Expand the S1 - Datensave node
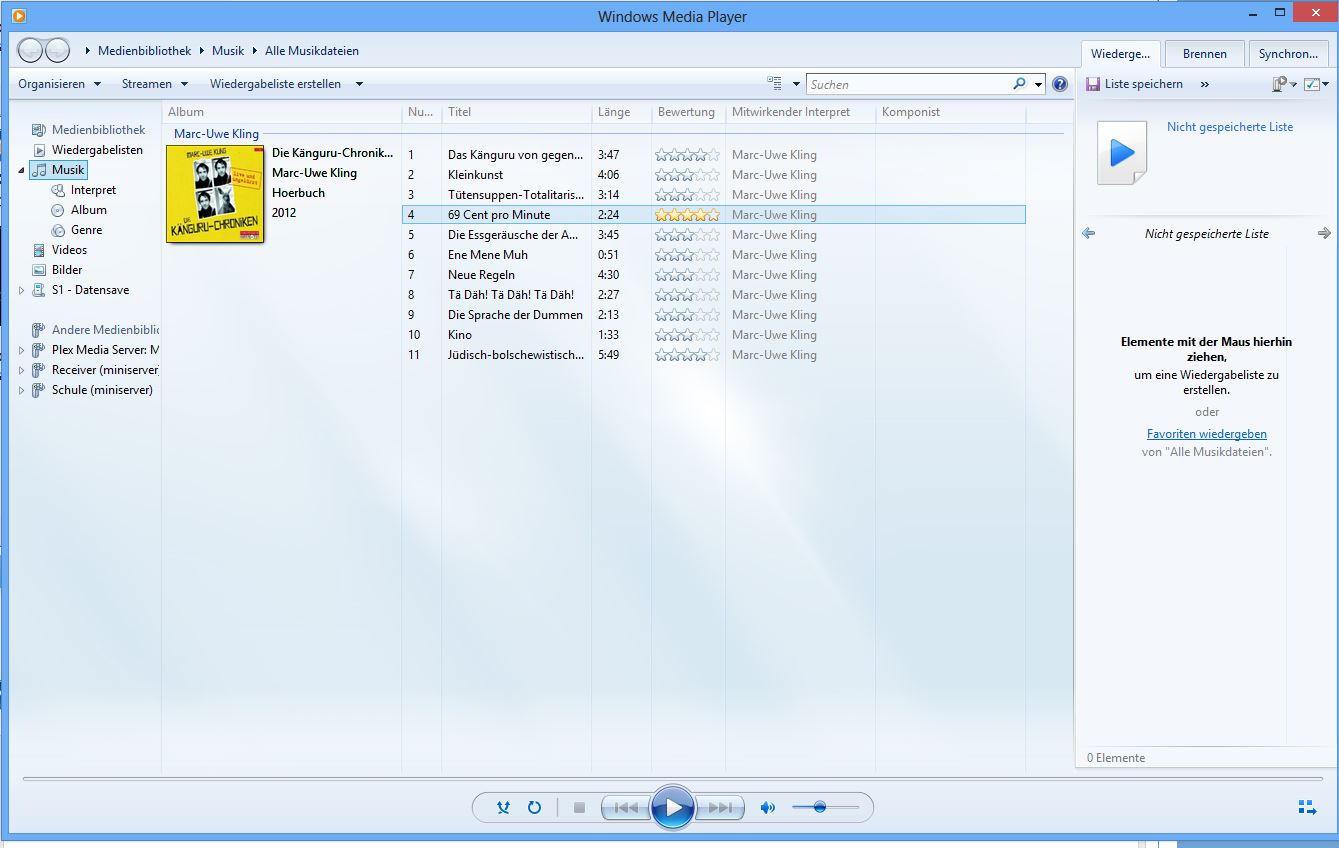 (21, 290)
